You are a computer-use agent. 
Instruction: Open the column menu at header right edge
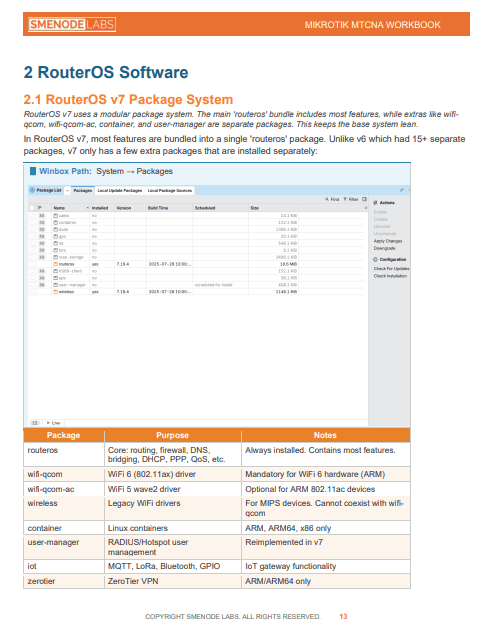[x=365, y=208]
